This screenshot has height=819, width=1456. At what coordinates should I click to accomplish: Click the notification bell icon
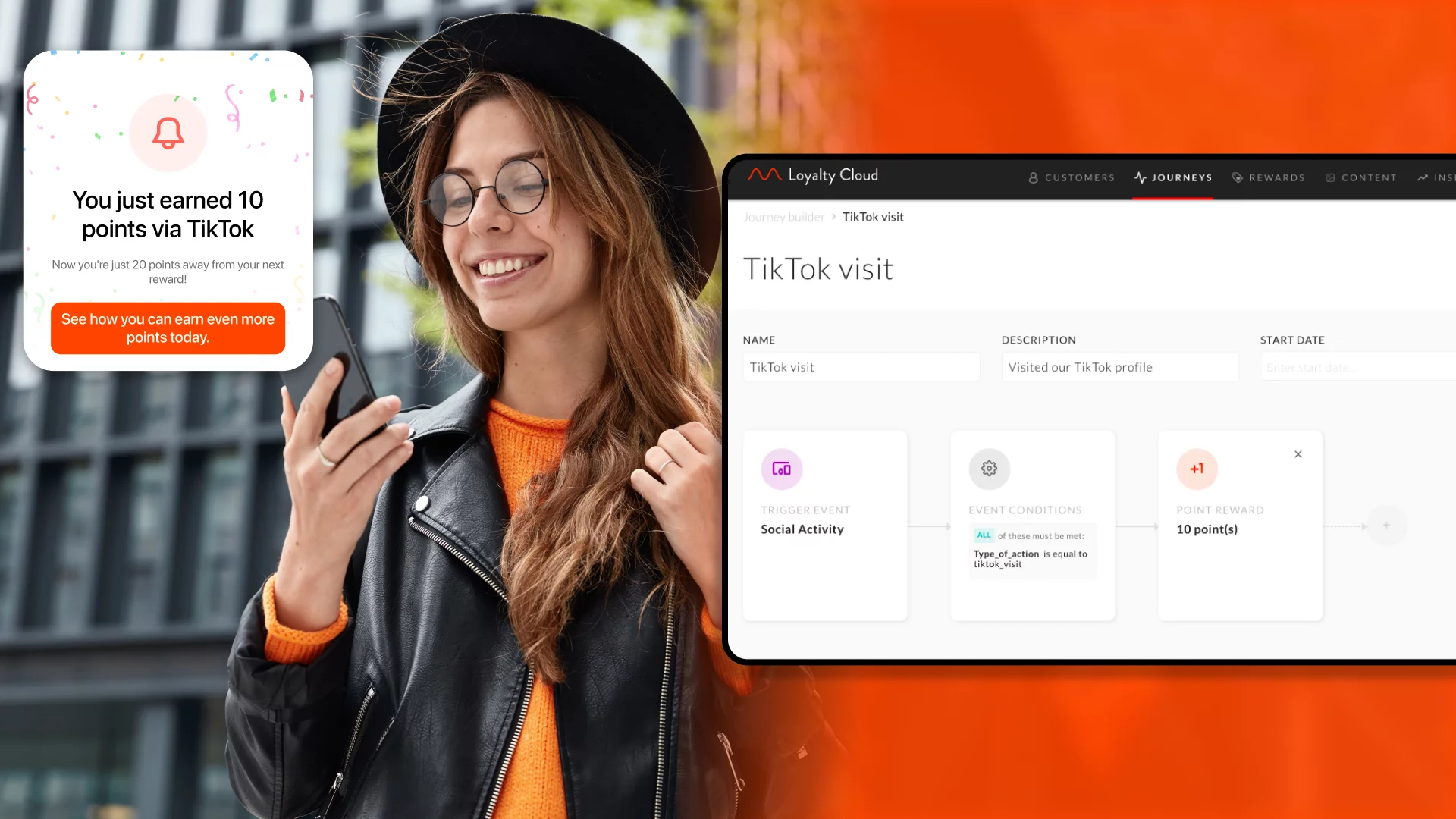167,132
